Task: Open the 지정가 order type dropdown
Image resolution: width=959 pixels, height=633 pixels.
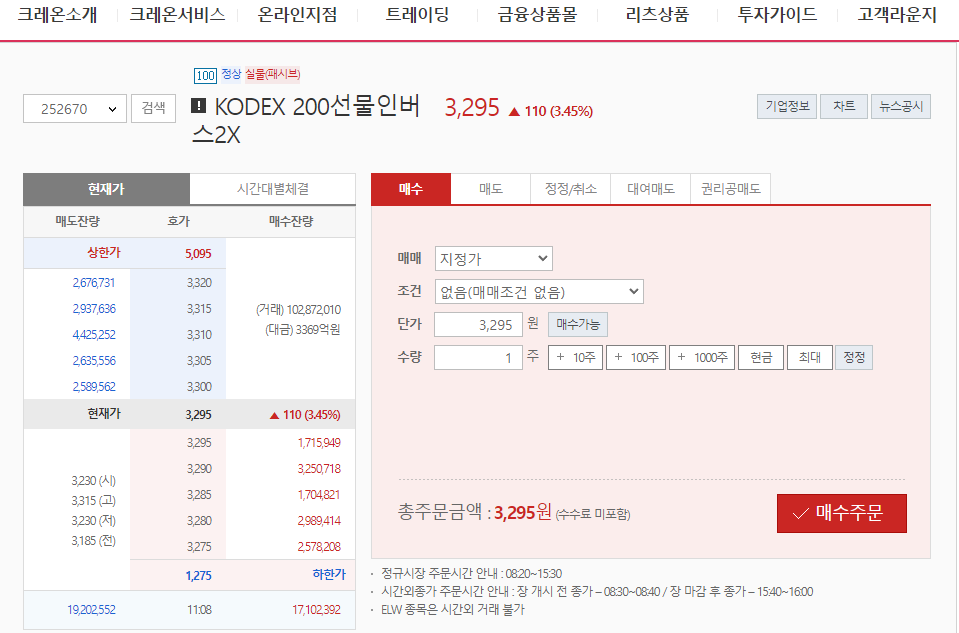Action: [x=494, y=259]
